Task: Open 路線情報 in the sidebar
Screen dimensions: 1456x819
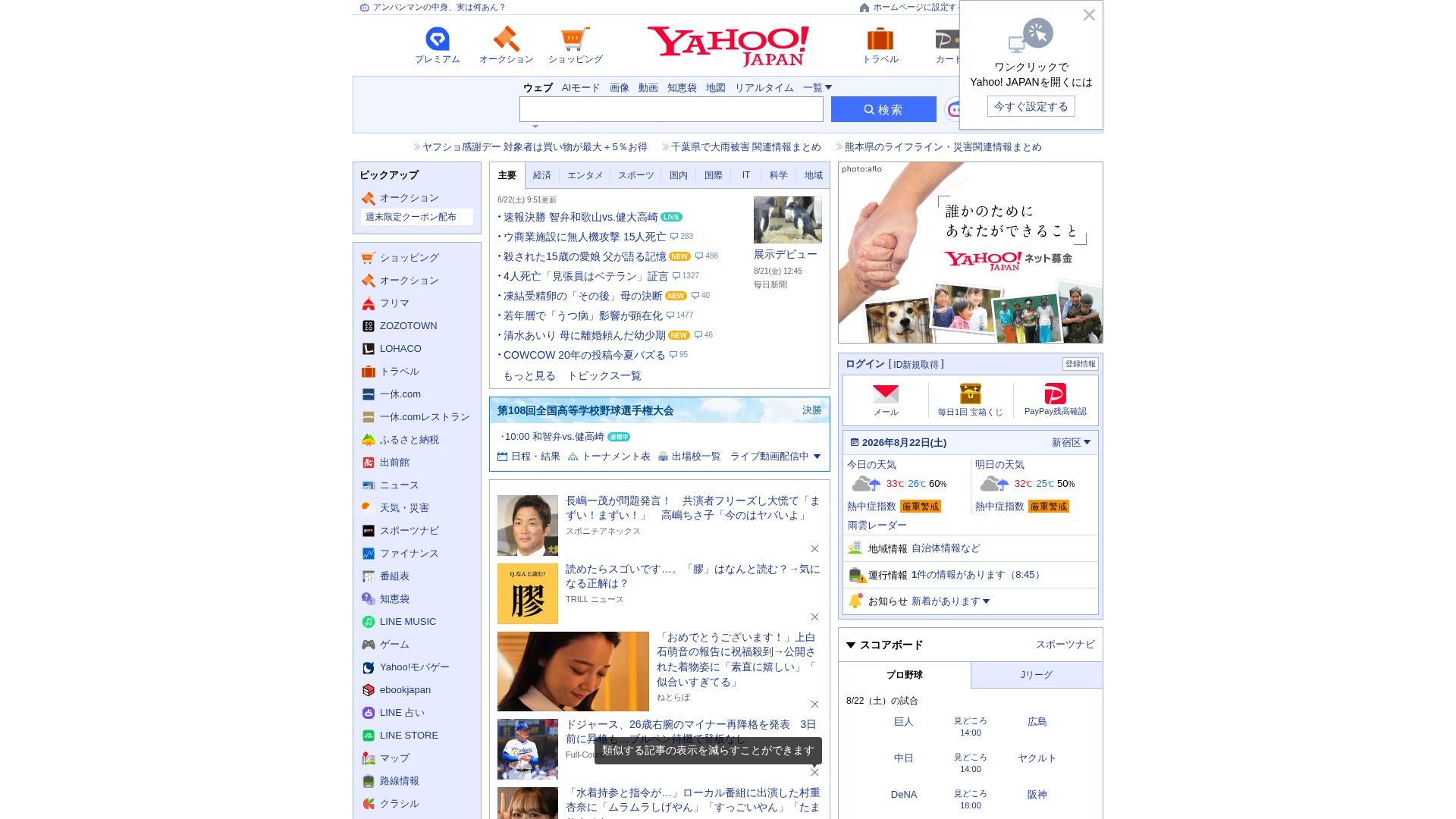Action: coord(399,781)
